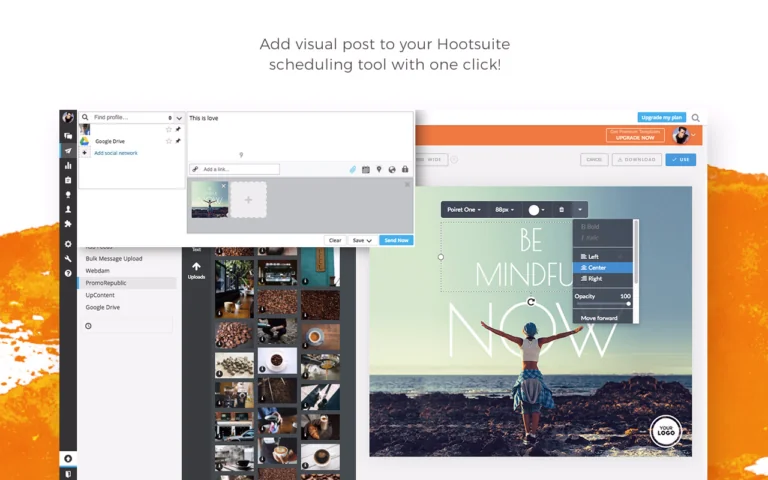The image size is (768, 480).
Task: Open the Poiret One font dropdown
Action: (464, 210)
